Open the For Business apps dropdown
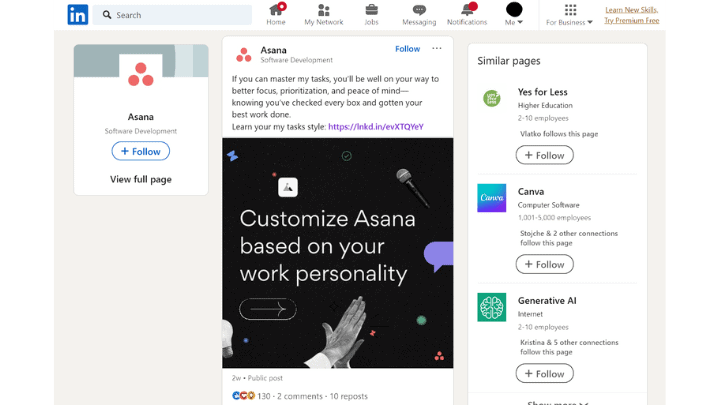The height and width of the screenshot is (405, 720). point(570,14)
